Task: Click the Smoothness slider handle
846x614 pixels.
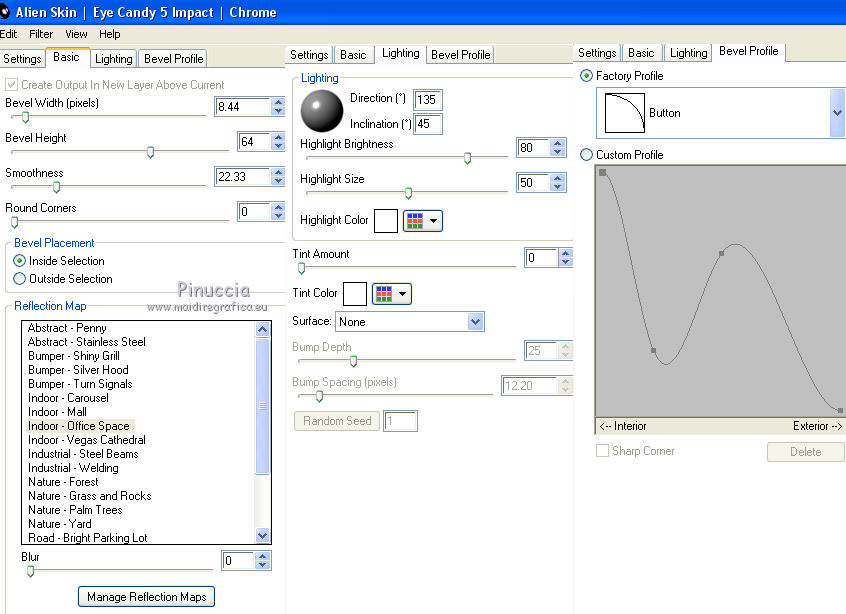Action: [x=56, y=188]
